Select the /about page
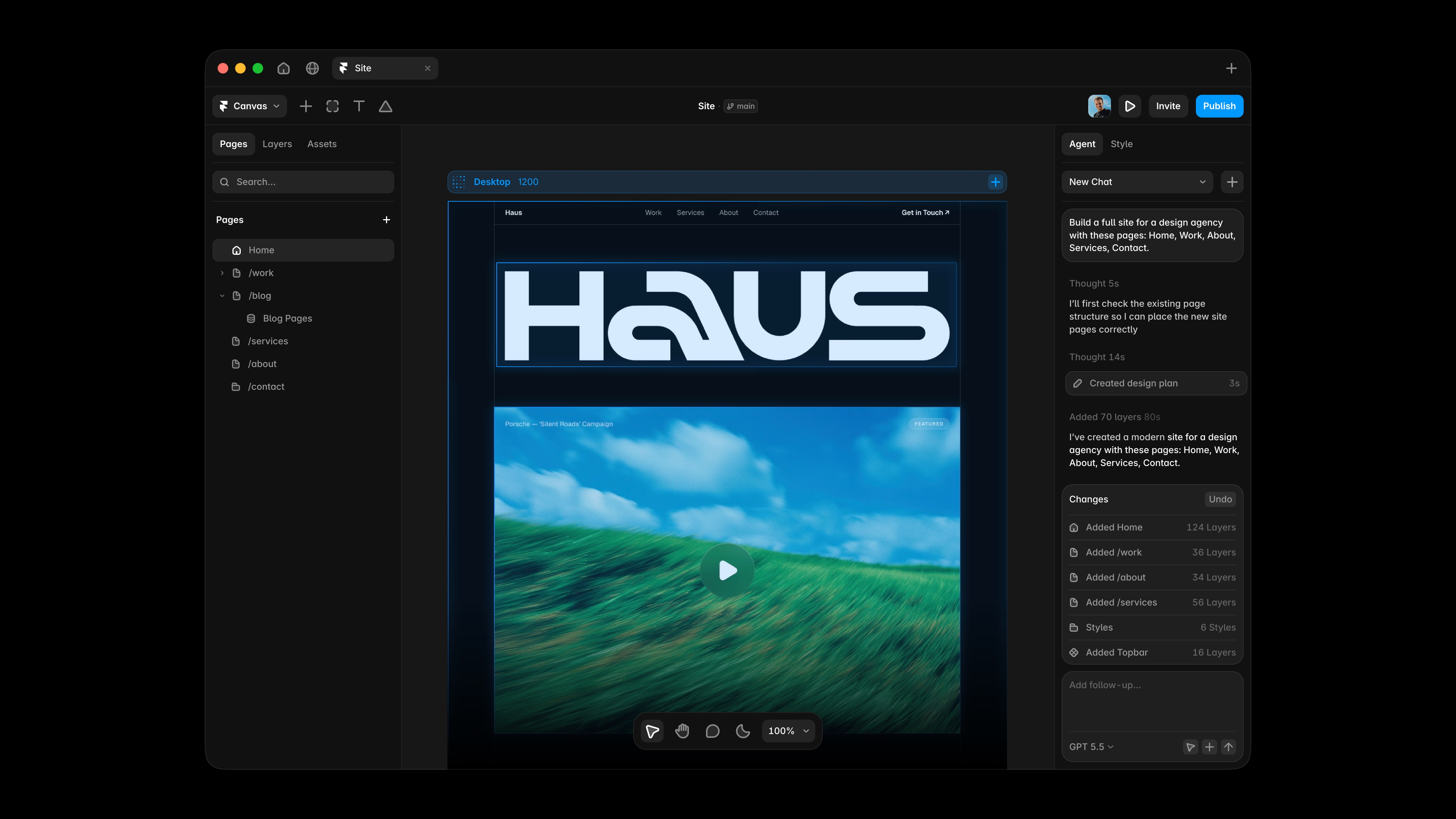Image resolution: width=1456 pixels, height=819 pixels. pyautogui.click(x=303, y=364)
